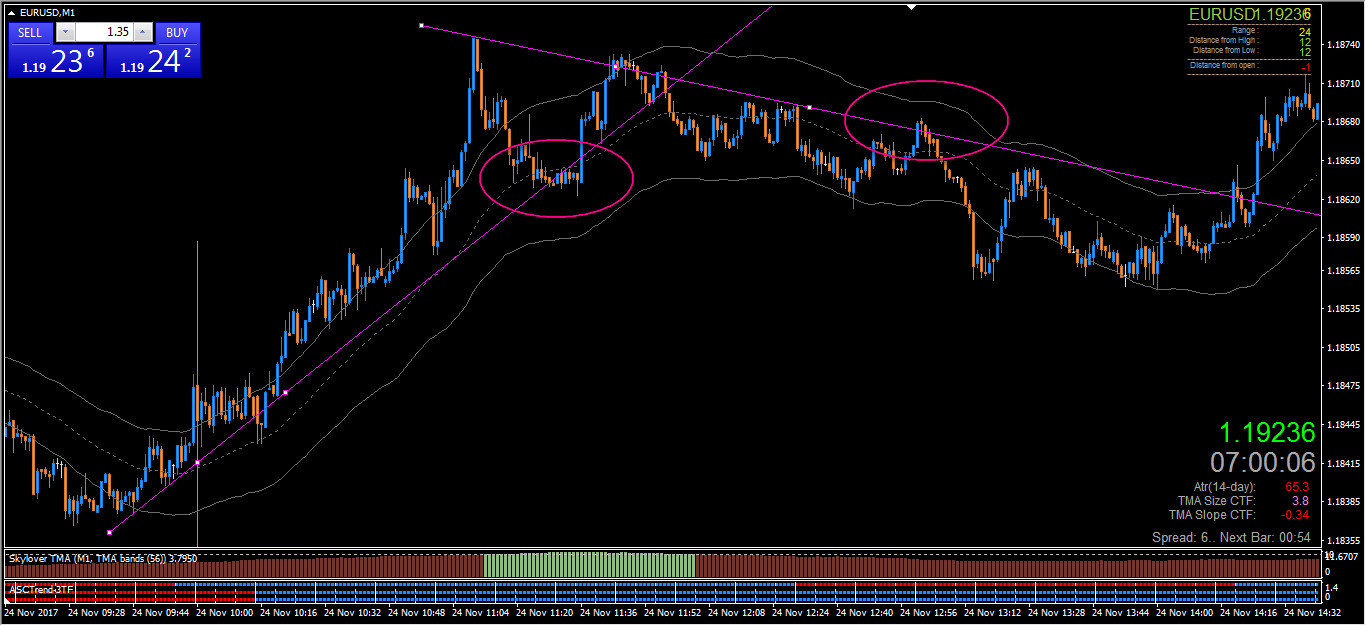The height and width of the screenshot is (626, 1366).
Task: Collapse one-click trading panel via the triangle
Action: pyautogui.click(x=11, y=12)
